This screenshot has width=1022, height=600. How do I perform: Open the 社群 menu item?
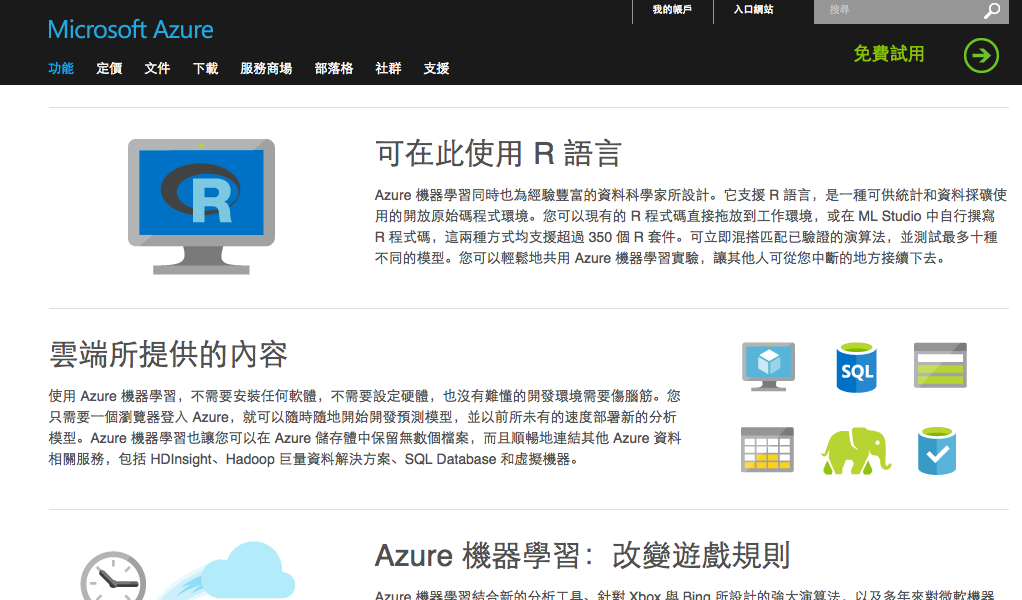388,68
